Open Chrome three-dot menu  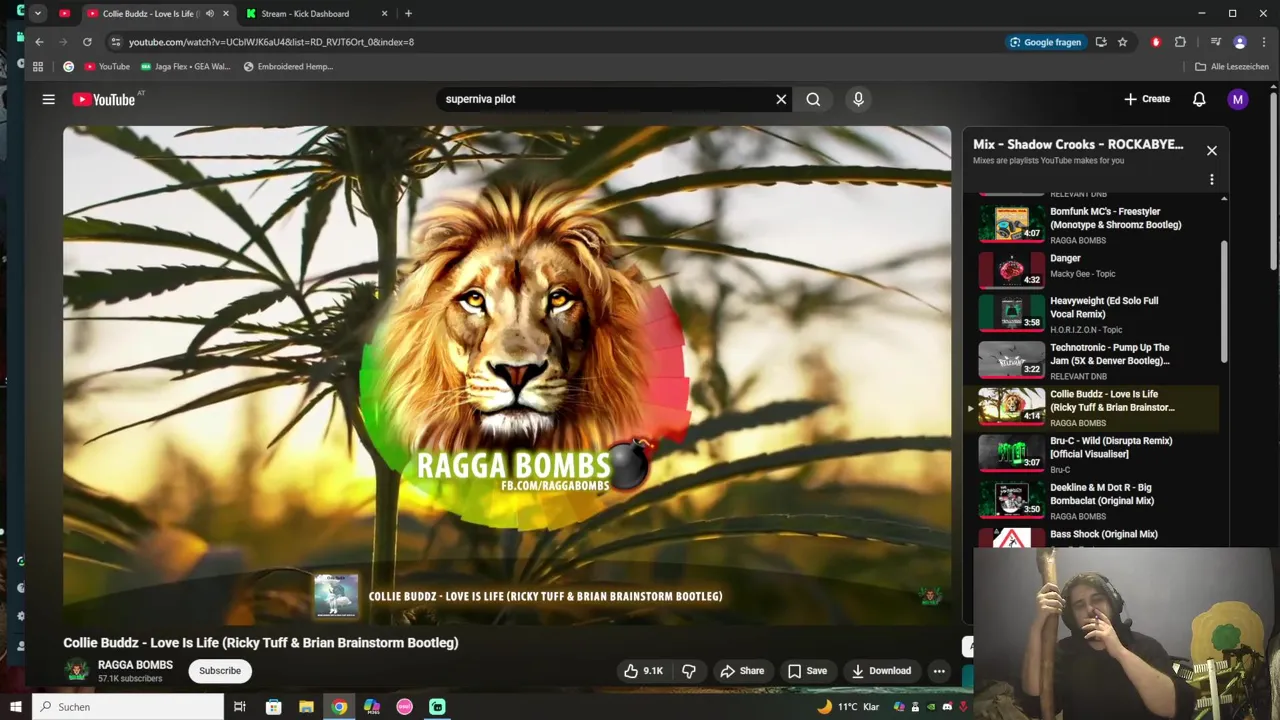1264,42
